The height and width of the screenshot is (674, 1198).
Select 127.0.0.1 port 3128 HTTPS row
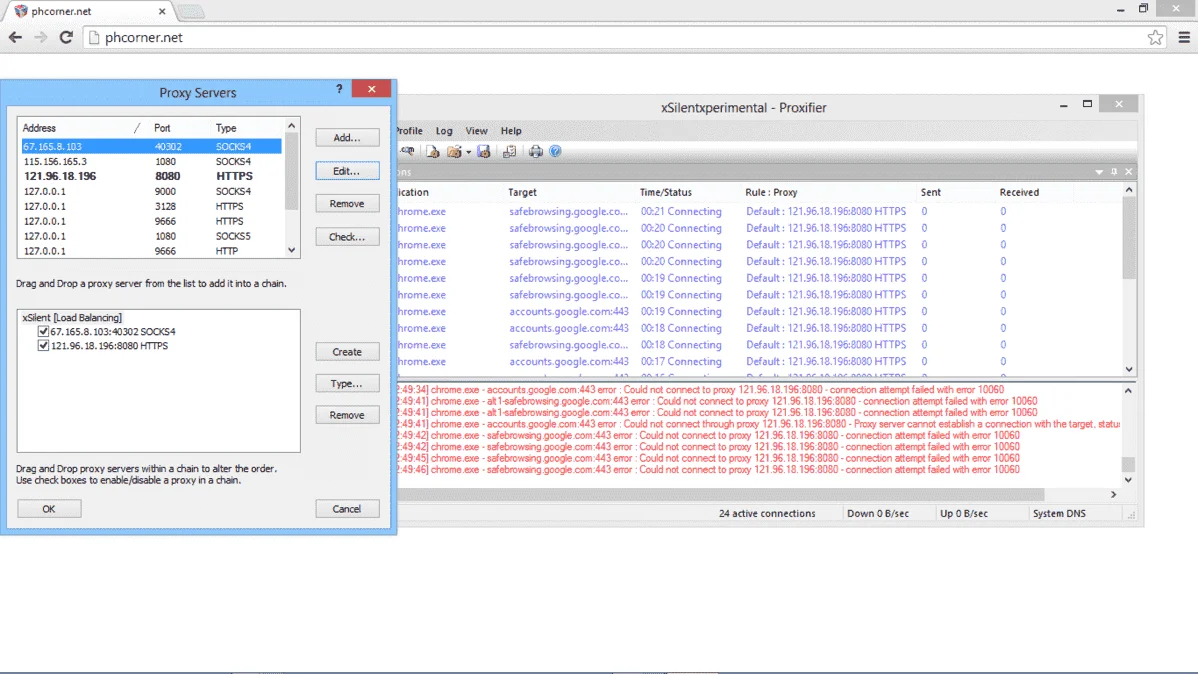[x=151, y=206]
